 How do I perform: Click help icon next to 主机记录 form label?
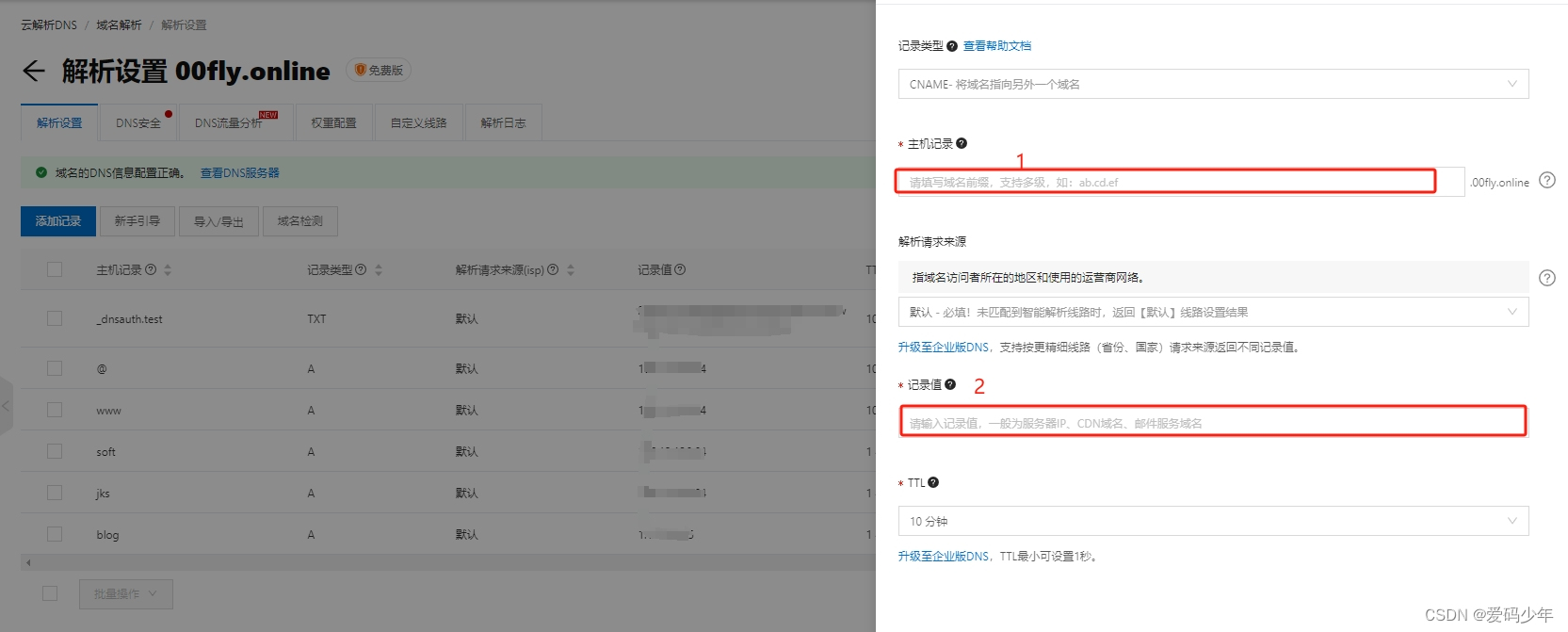pyautogui.click(x=962, y=144)
